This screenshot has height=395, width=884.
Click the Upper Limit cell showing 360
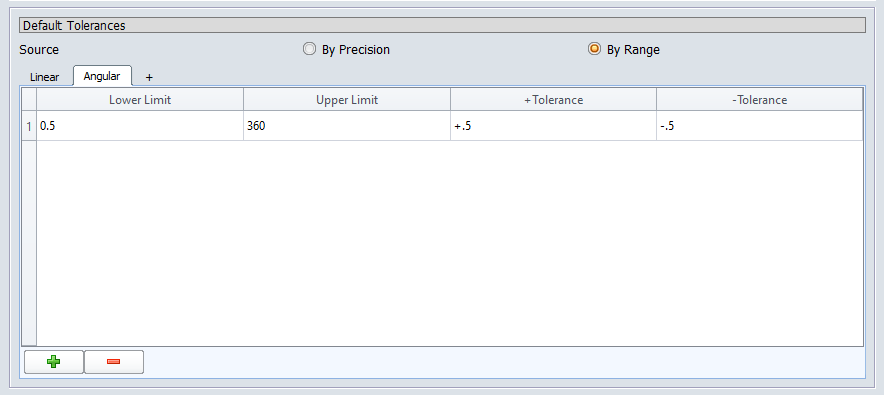[x=347, y=126]
